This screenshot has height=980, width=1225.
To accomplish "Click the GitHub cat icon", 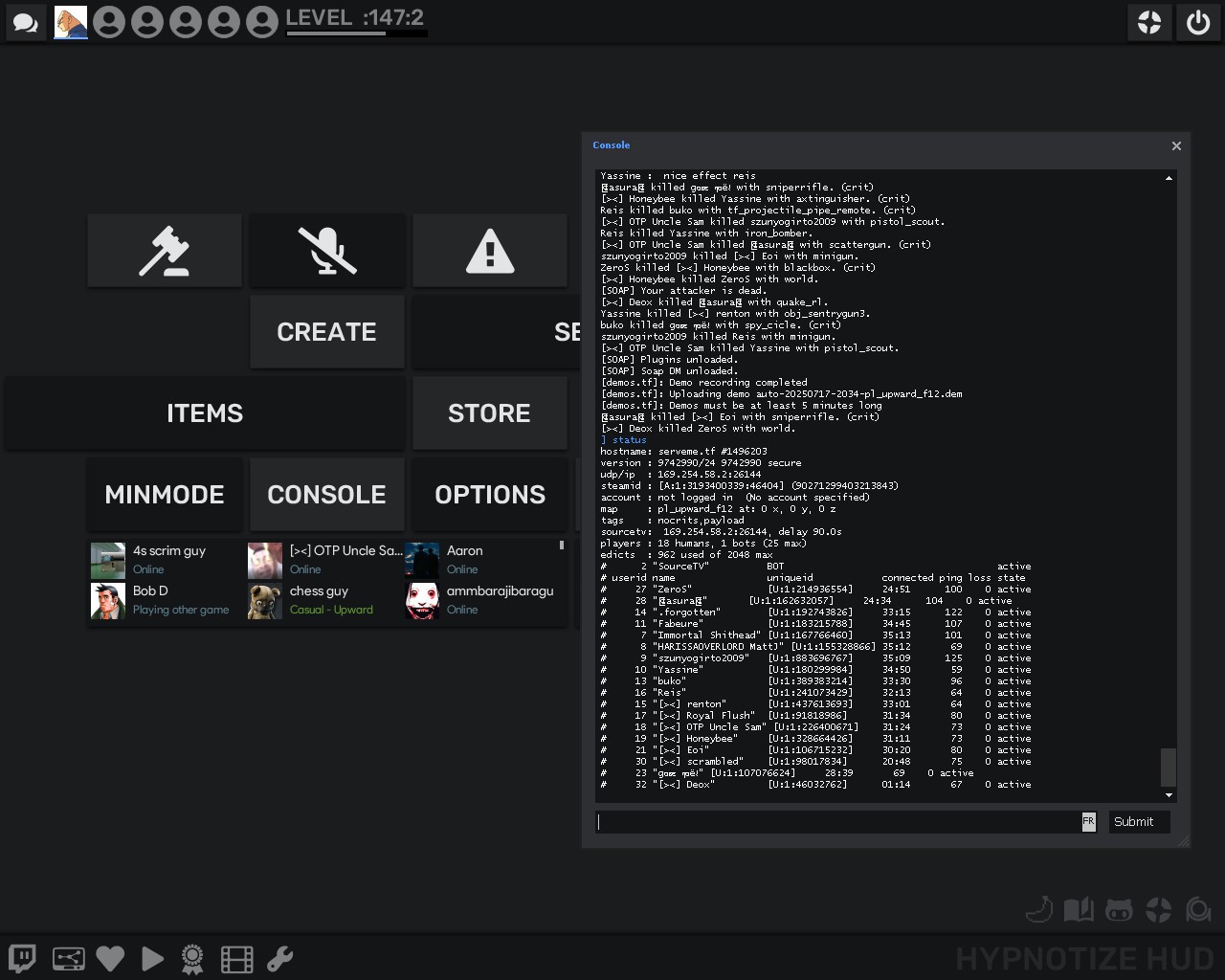I will coord(1119,909).
